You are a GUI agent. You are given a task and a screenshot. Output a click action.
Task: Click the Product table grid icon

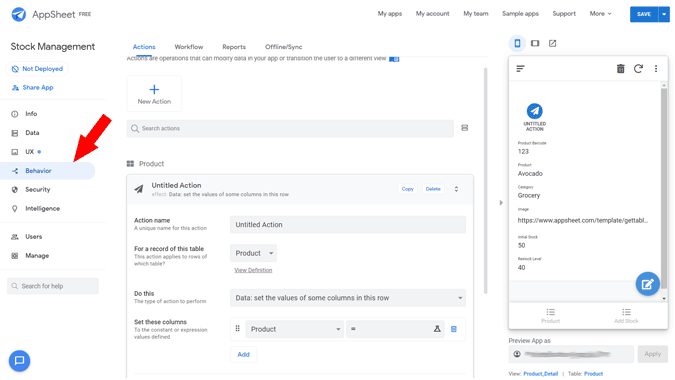coord(130,164)
